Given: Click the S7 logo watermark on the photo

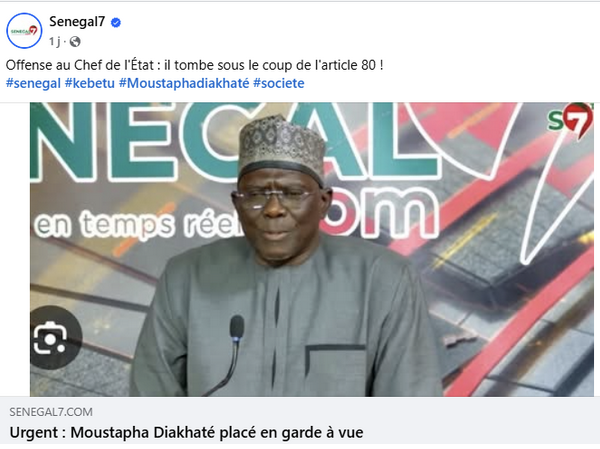Looking at the screenshot, I should pyautogui.click(x=570, y=120).
